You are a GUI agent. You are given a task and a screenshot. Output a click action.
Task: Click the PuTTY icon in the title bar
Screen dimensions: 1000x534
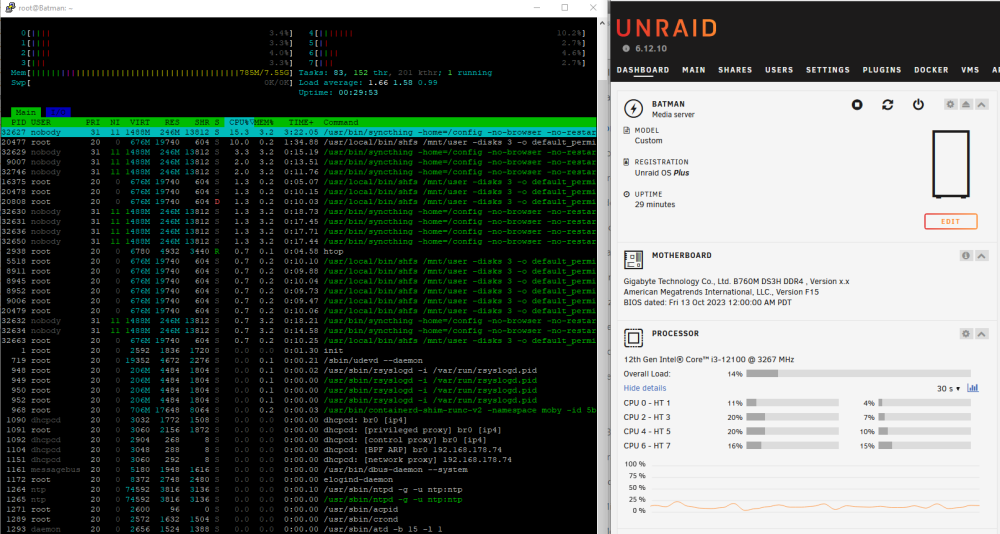click(10, 8)
